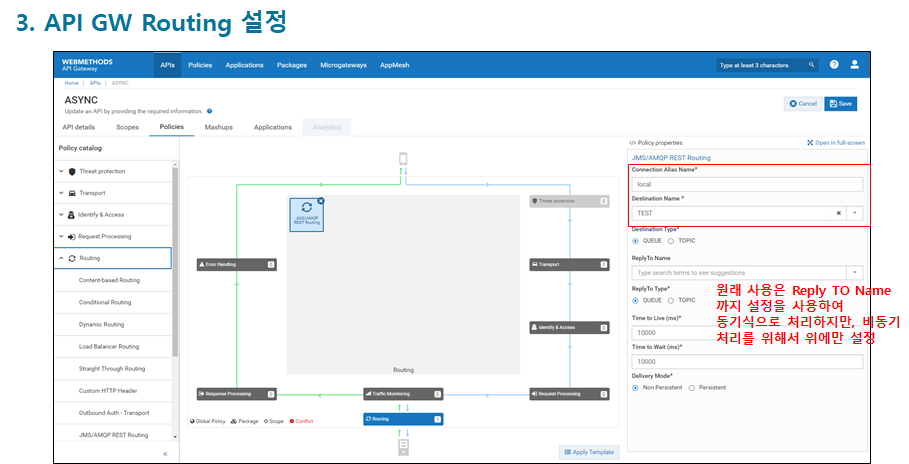The height and width of the screenshot is (464, 909).
Task: Select the Traffic Monitoring stage block
Action: tap(401, 394)
